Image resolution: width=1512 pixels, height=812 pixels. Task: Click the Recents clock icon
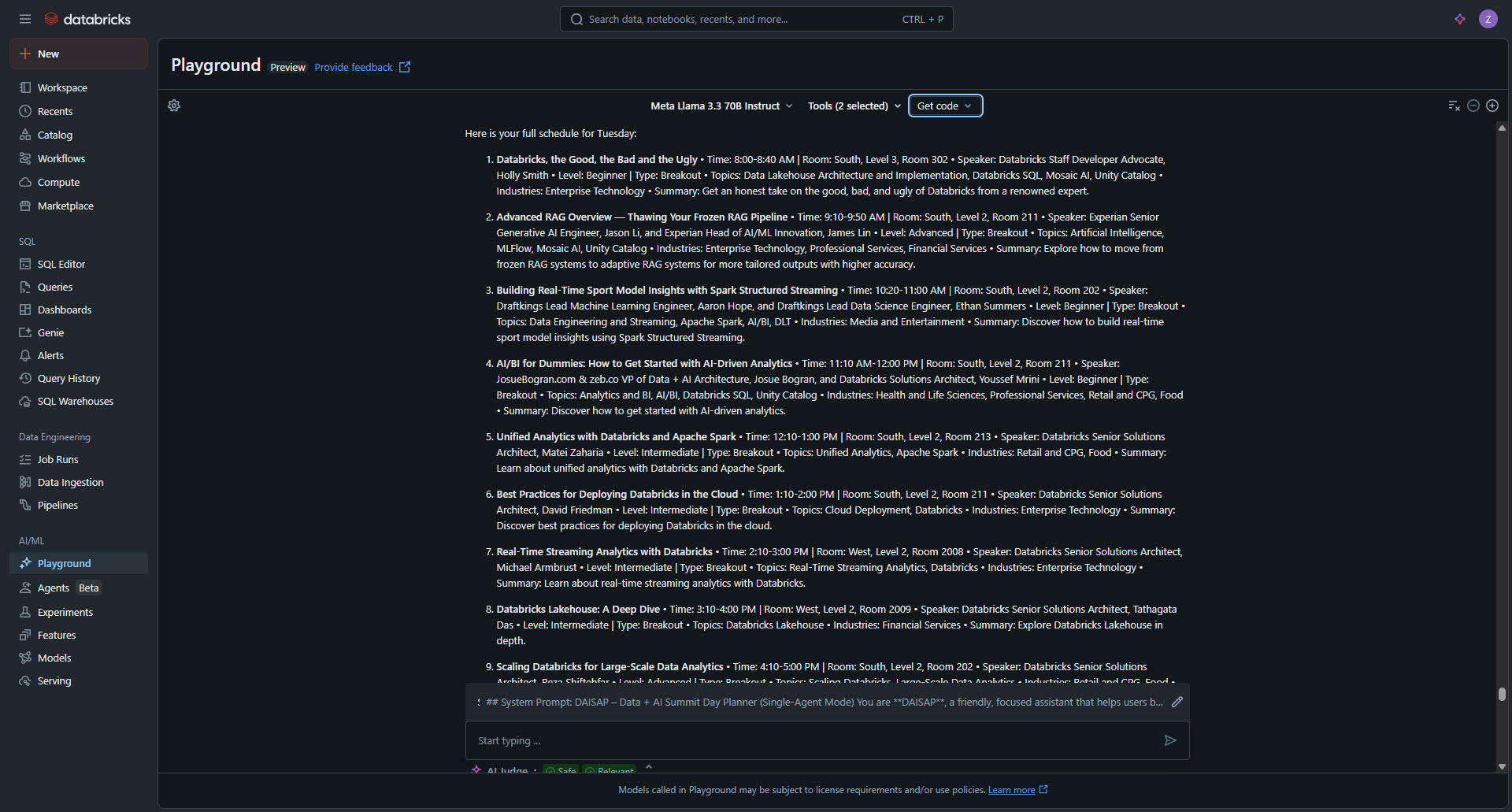pyautogui.click(x=25, y=111)
